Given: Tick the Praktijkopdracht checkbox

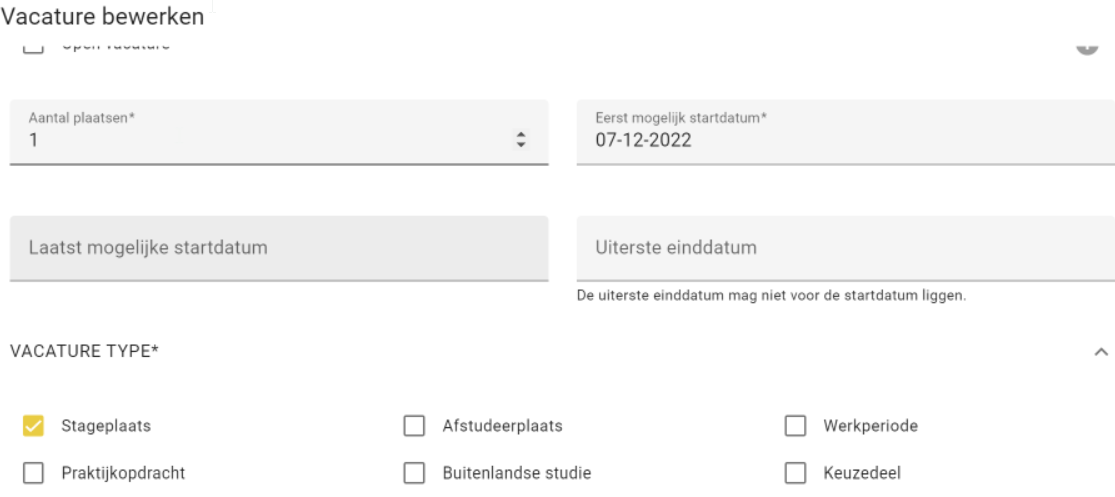Looking at the screenshot, I should click(x=33, y=473).
